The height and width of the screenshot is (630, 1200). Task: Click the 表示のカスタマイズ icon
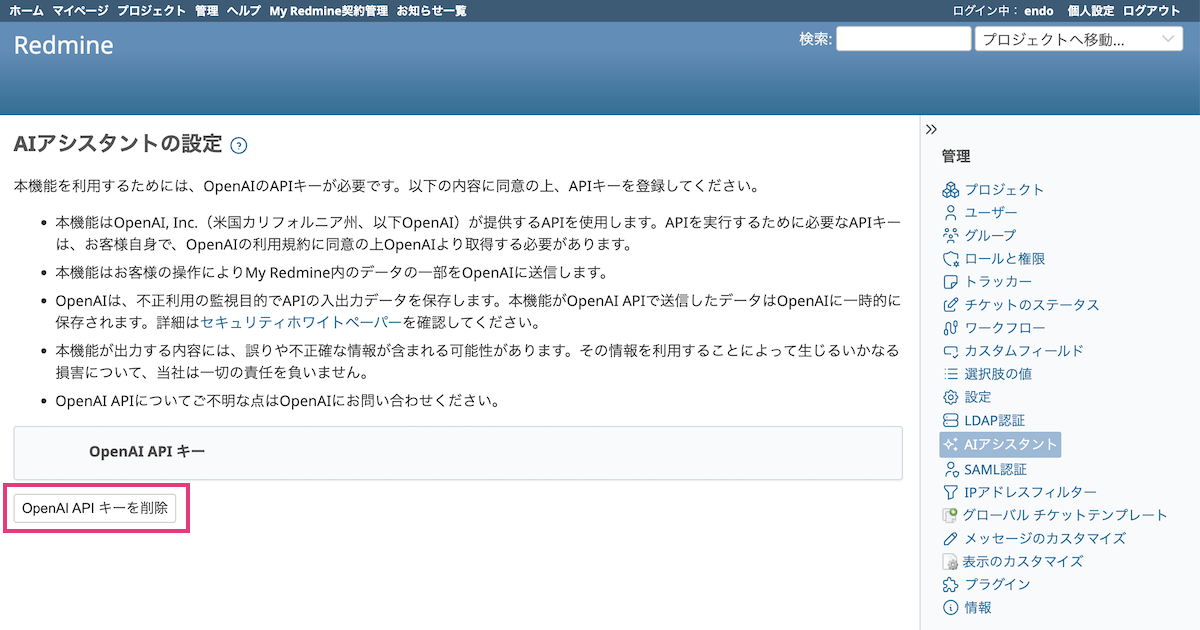coord(950,561)
